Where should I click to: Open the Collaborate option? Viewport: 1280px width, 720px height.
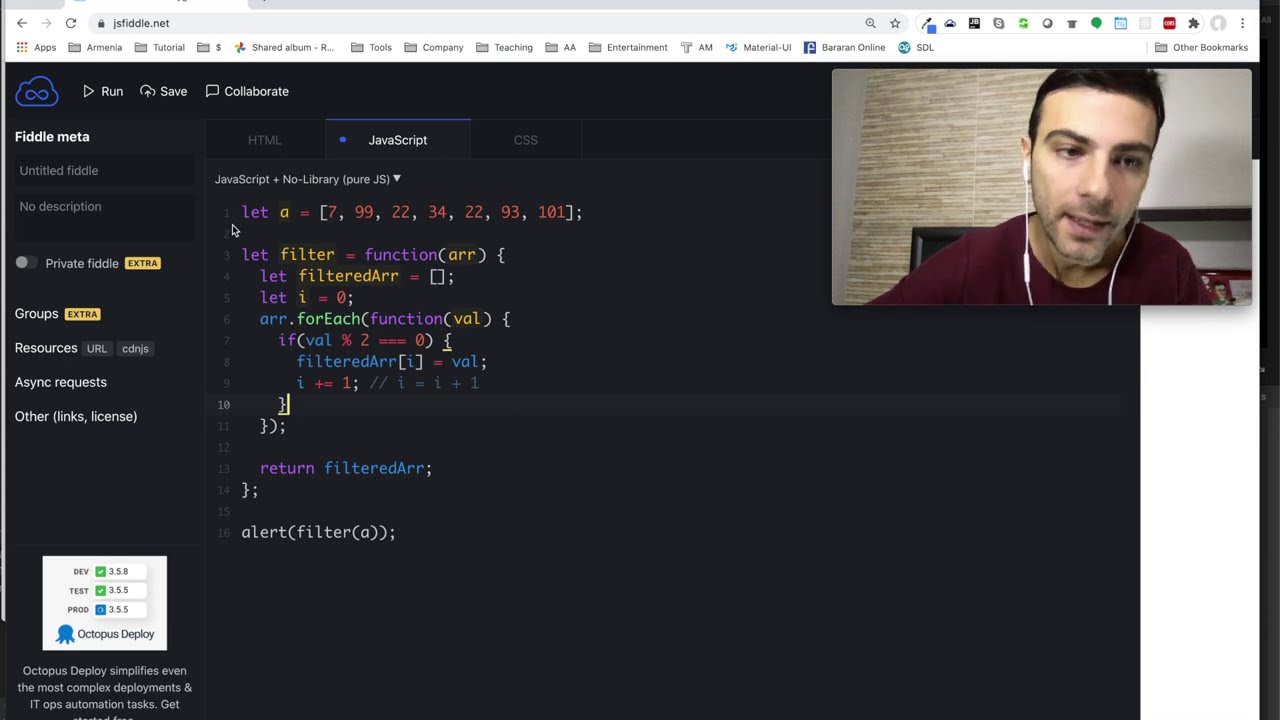click(x=247, y=91)
